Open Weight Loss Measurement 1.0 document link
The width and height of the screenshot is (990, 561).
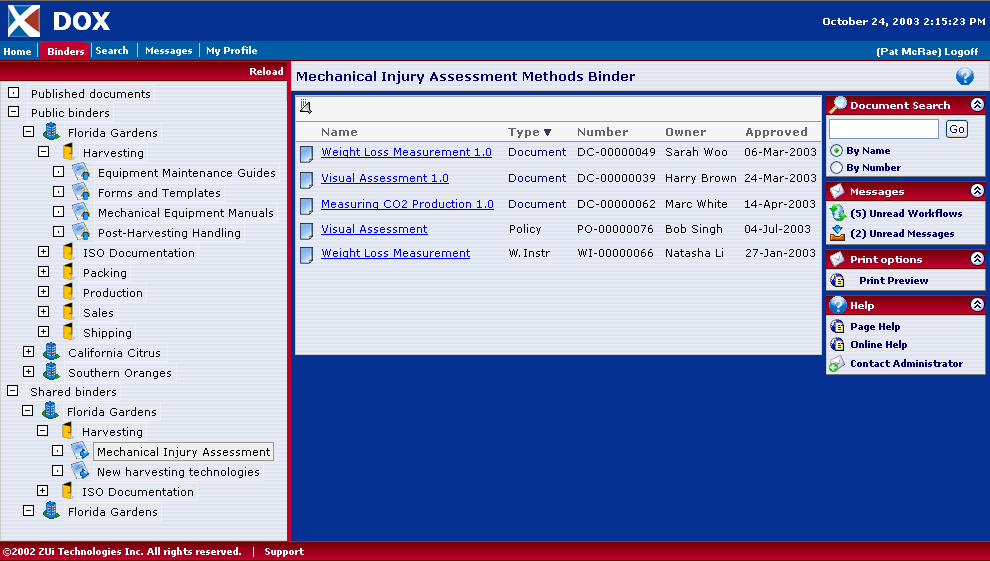pos(406,152)
